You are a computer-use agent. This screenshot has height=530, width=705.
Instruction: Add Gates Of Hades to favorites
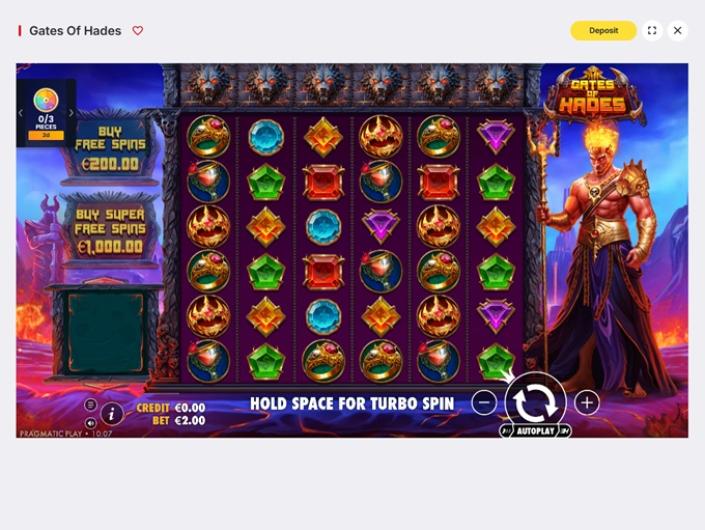pyautogui.click(x=138, y=31)
